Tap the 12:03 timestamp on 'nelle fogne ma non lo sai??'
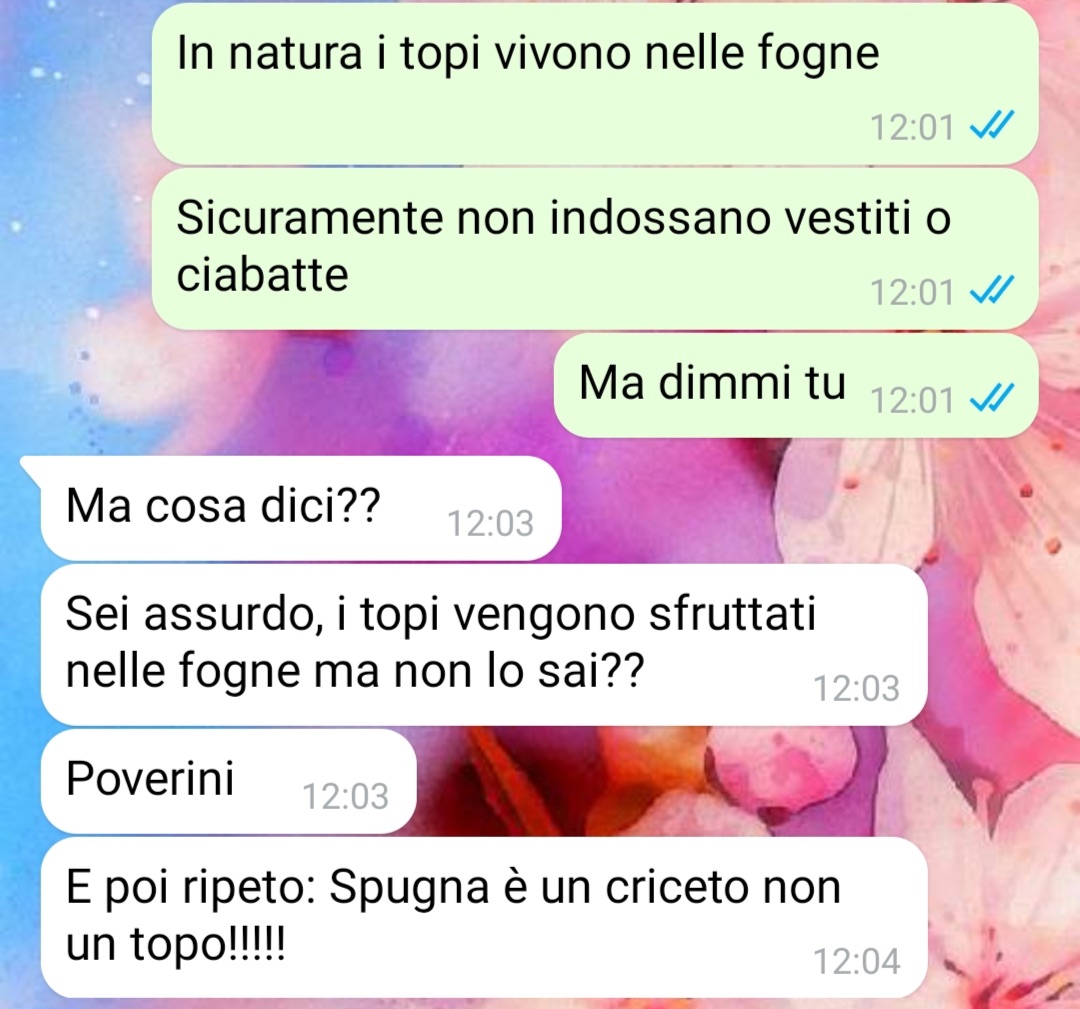The image size is (1080, 1009). (x=857, y=688)
